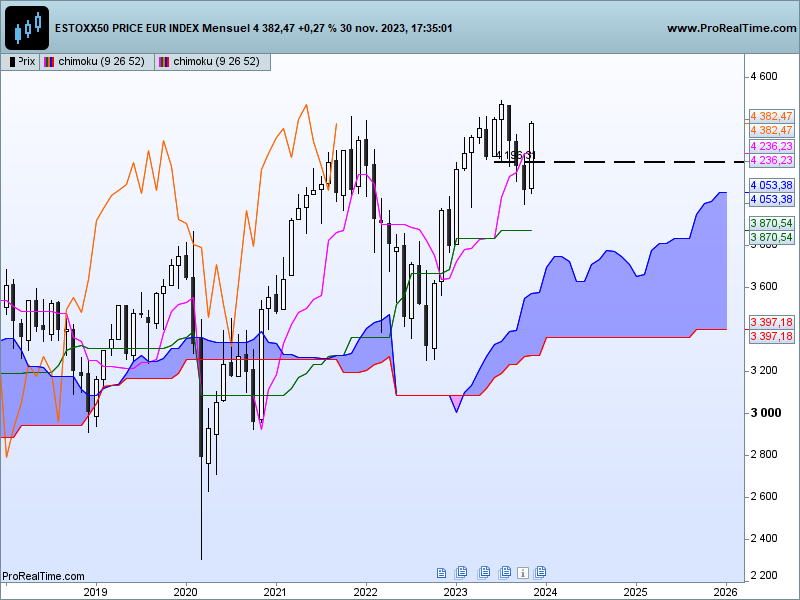Click the 2024 time axis label
This screenshot has height=600, width=800.
(545, 592)
